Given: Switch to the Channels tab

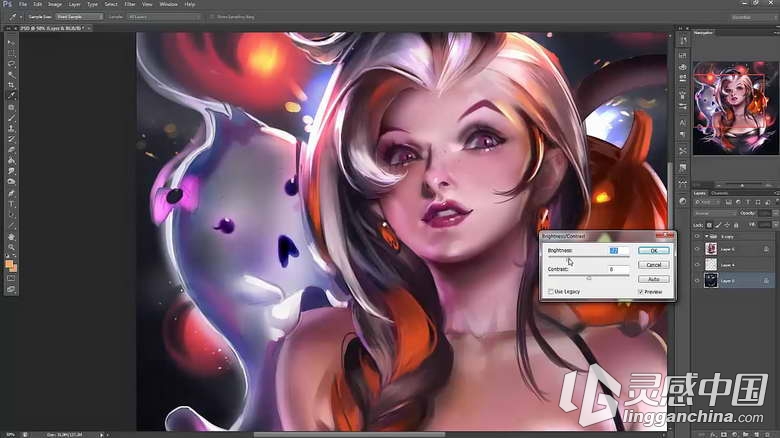Looking at the screenshot, I should (x=719, y=193).
